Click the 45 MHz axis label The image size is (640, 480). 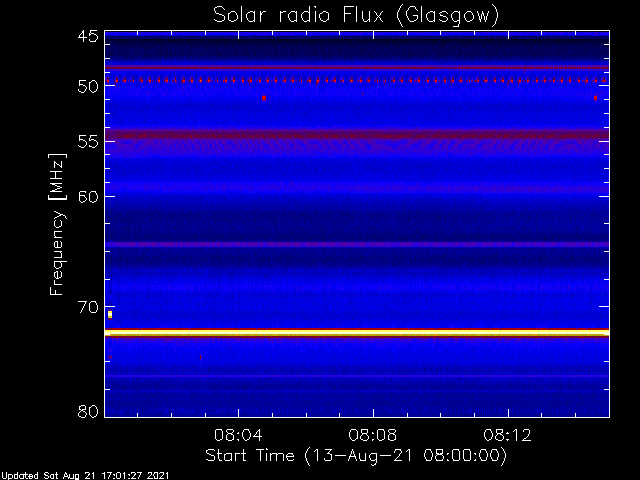click(x=88, y=37)
